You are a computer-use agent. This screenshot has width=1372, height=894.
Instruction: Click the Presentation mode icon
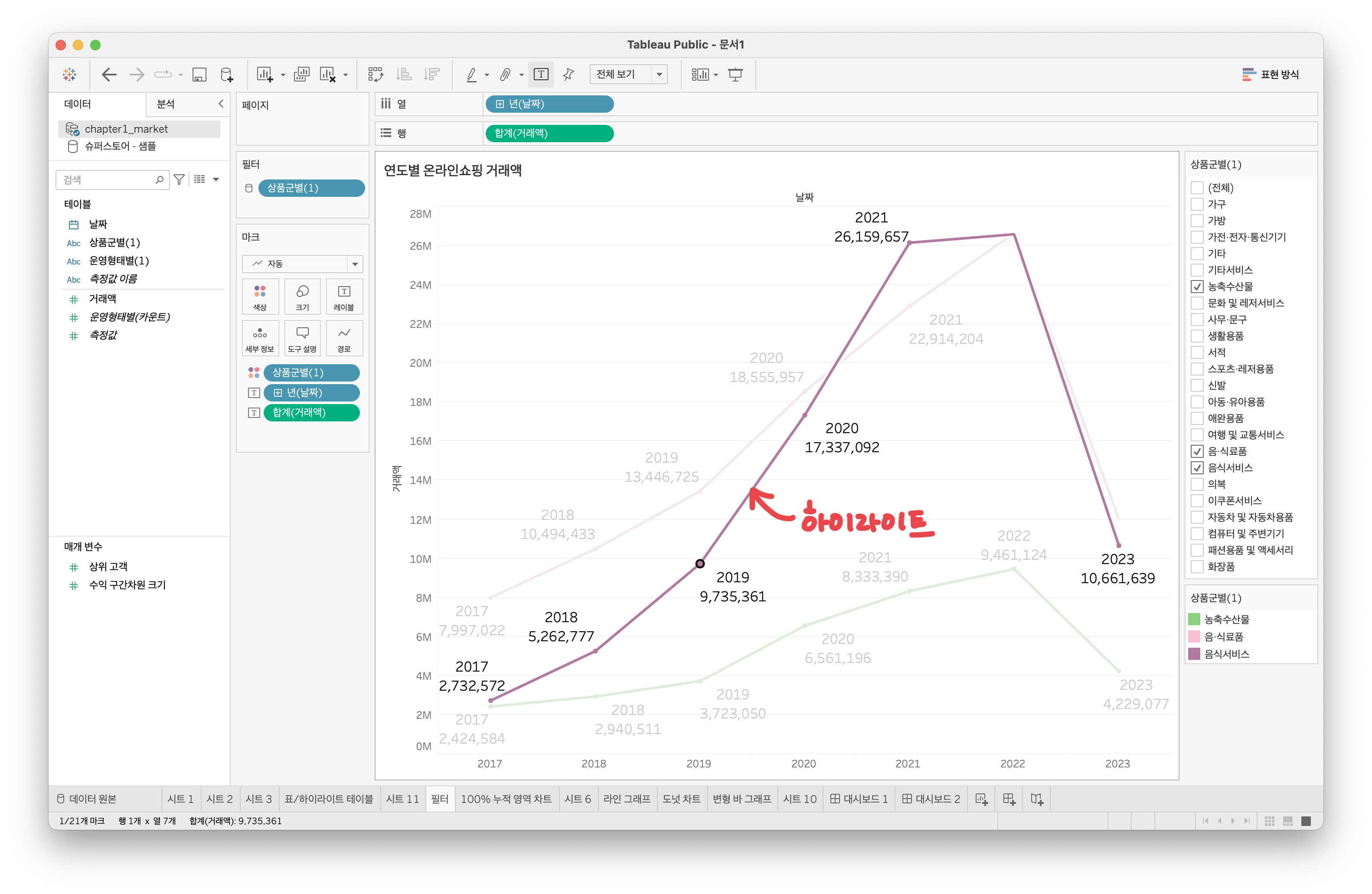735,75
